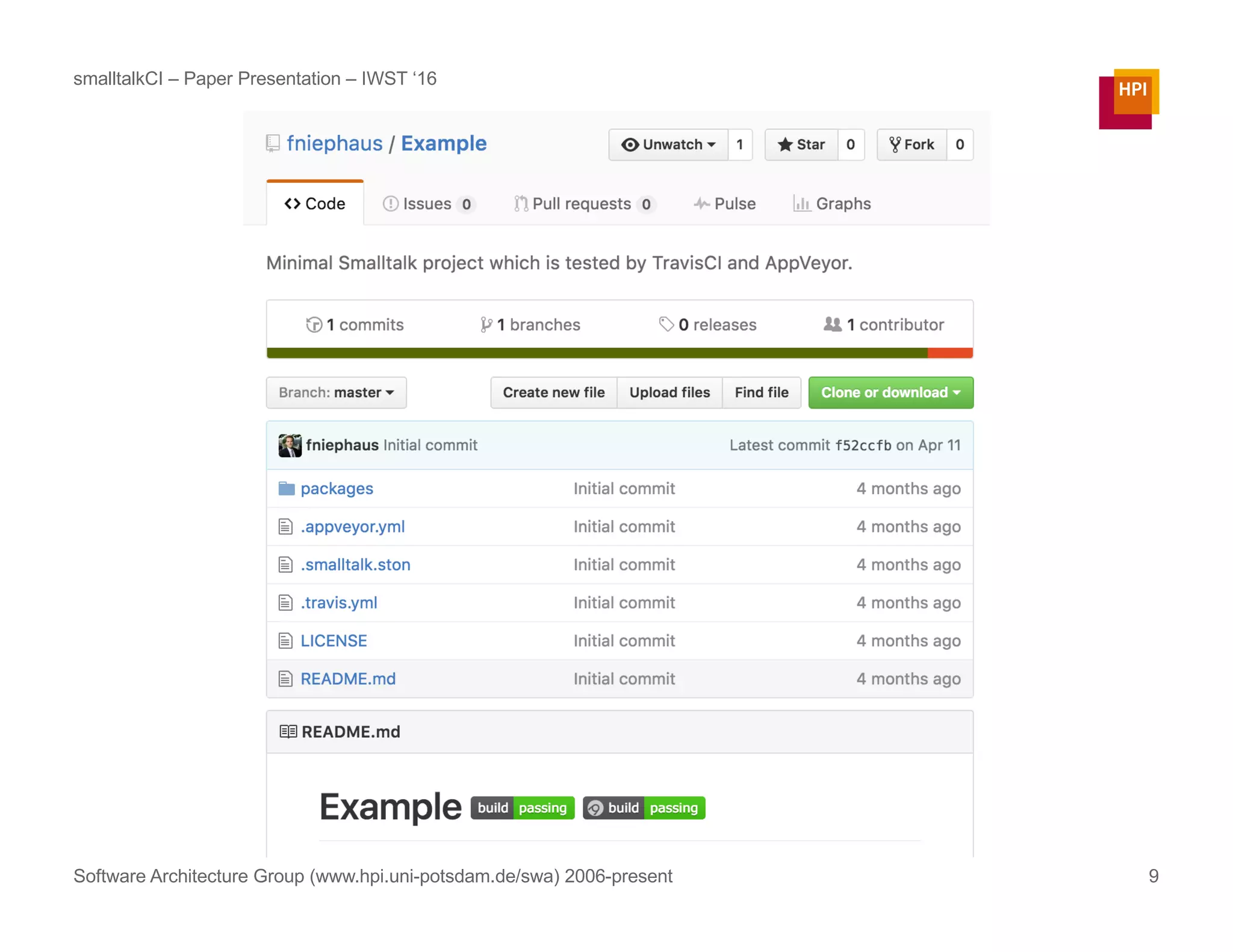Expand the Clone or download menu
This screenshot has height=952, width=1233.
[x=890, y=392]
